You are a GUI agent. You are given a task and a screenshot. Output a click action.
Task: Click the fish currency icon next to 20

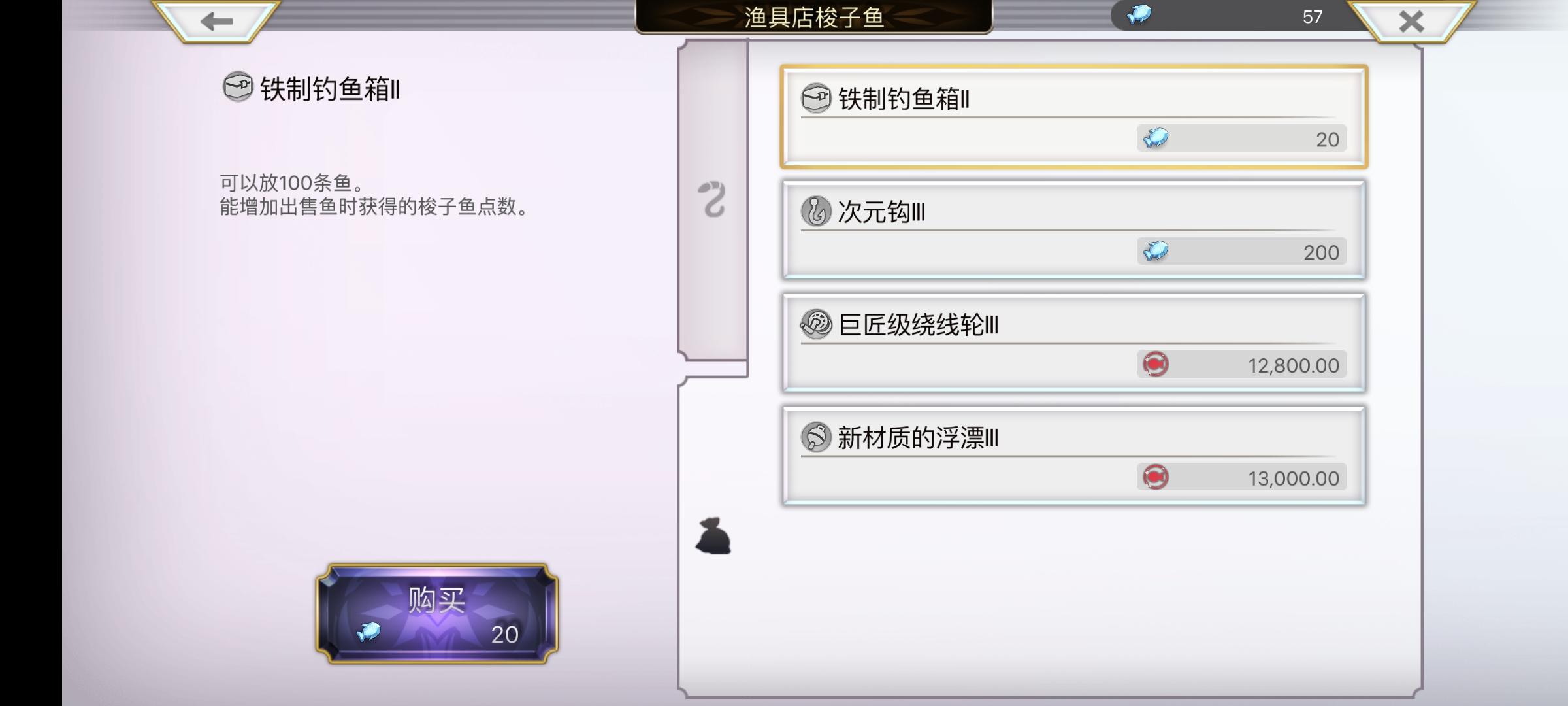pyautogui.click(x=1155, y=138)
